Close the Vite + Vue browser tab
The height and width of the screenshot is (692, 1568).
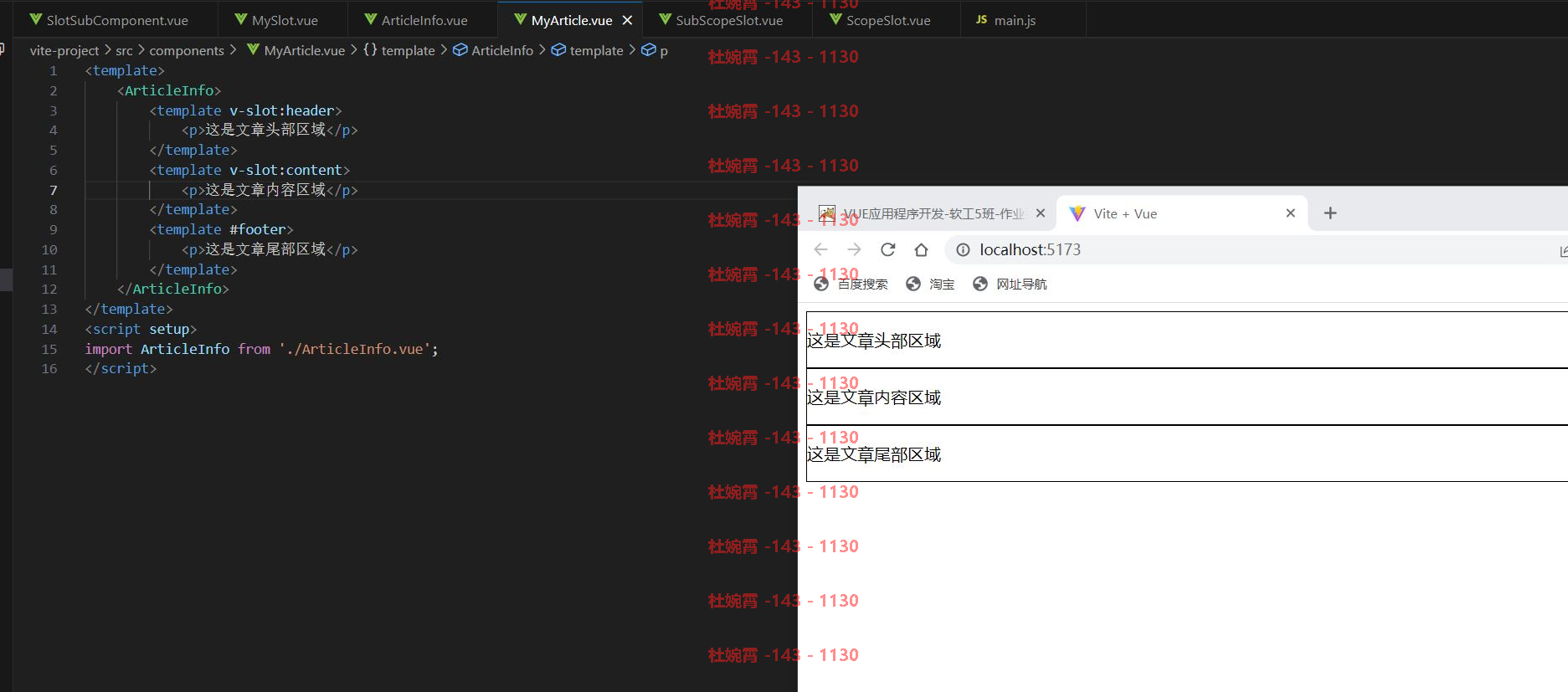(1290, 213)
